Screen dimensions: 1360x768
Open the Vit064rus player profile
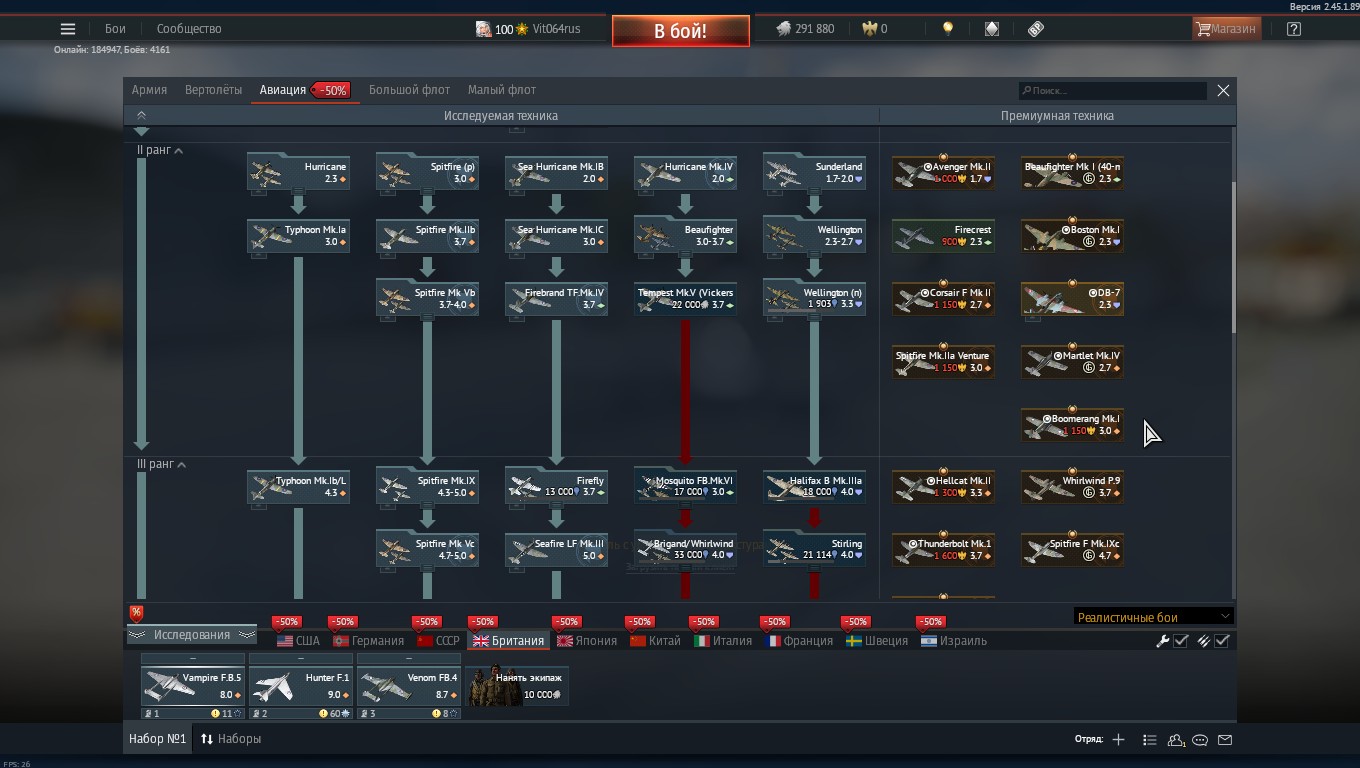[x=556, y=29]
